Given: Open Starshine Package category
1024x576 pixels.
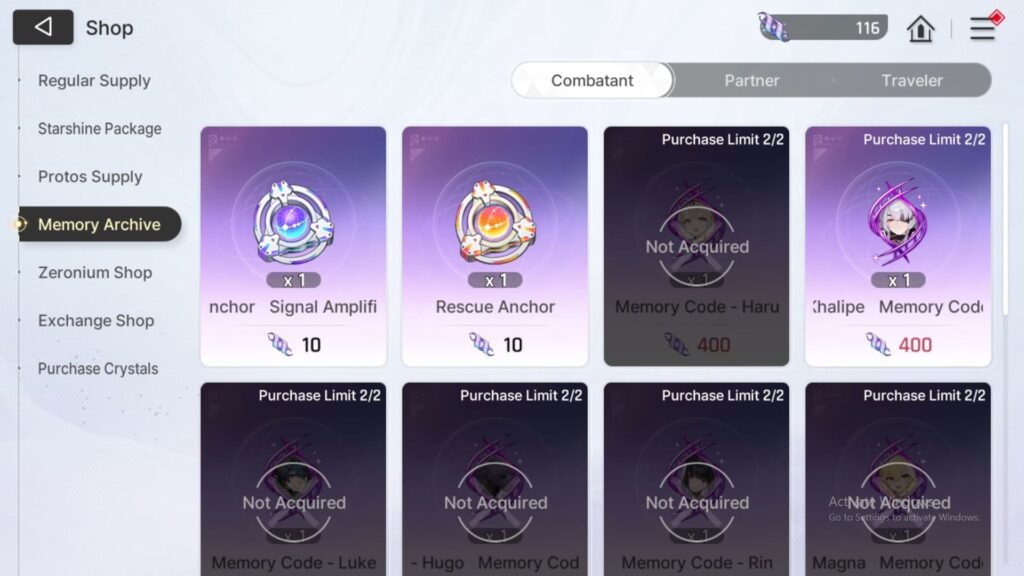Looking at the screenshot, I should (99, 129).
